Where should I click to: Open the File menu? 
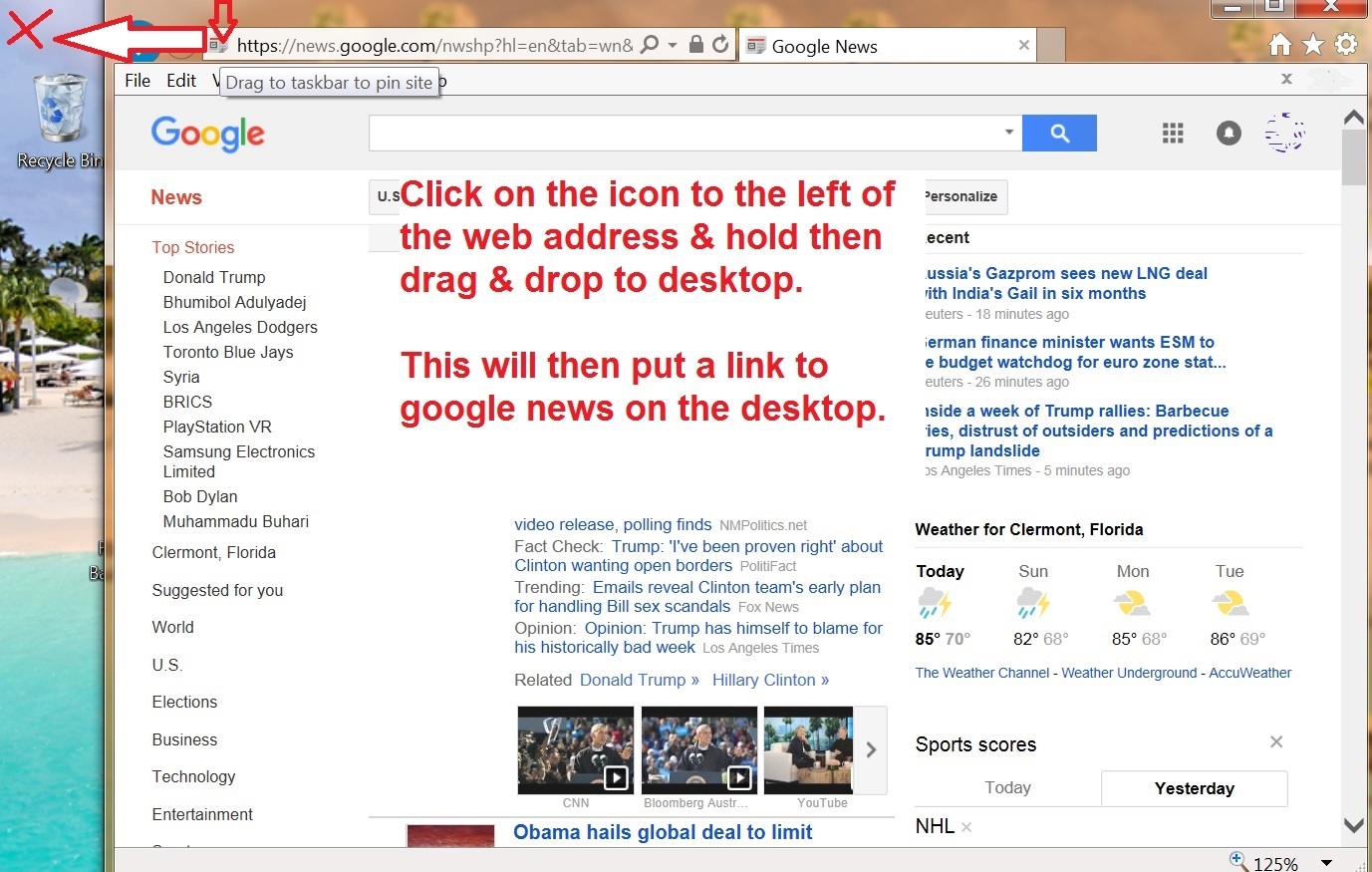137,81
